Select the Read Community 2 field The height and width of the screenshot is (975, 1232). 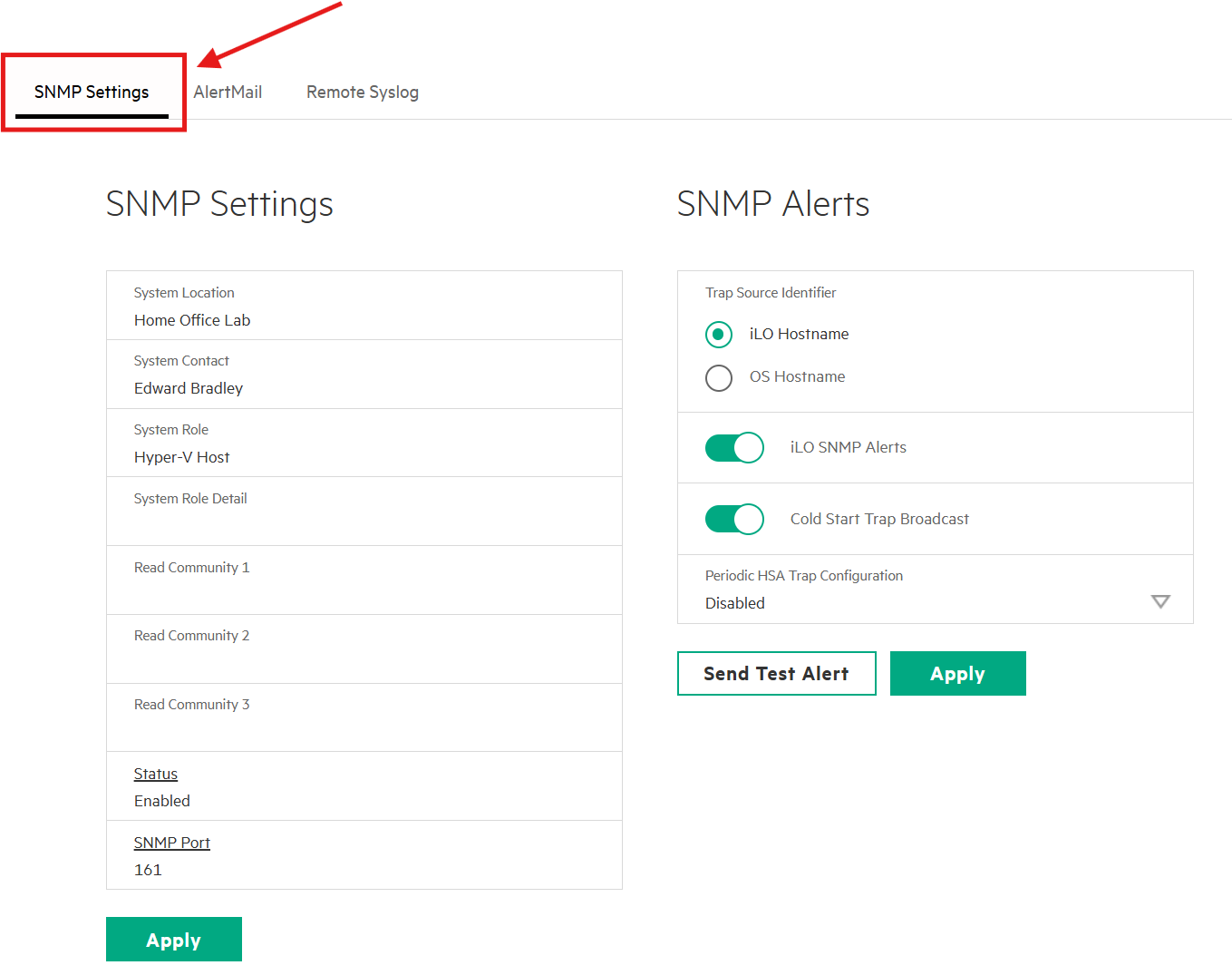pos(363,661)
